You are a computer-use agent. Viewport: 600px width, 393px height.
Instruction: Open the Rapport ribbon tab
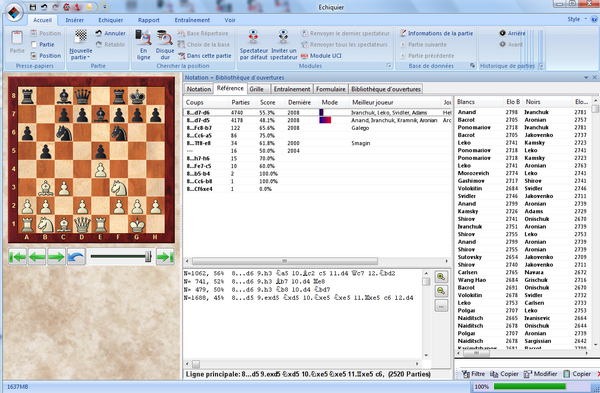pos(148,20)
